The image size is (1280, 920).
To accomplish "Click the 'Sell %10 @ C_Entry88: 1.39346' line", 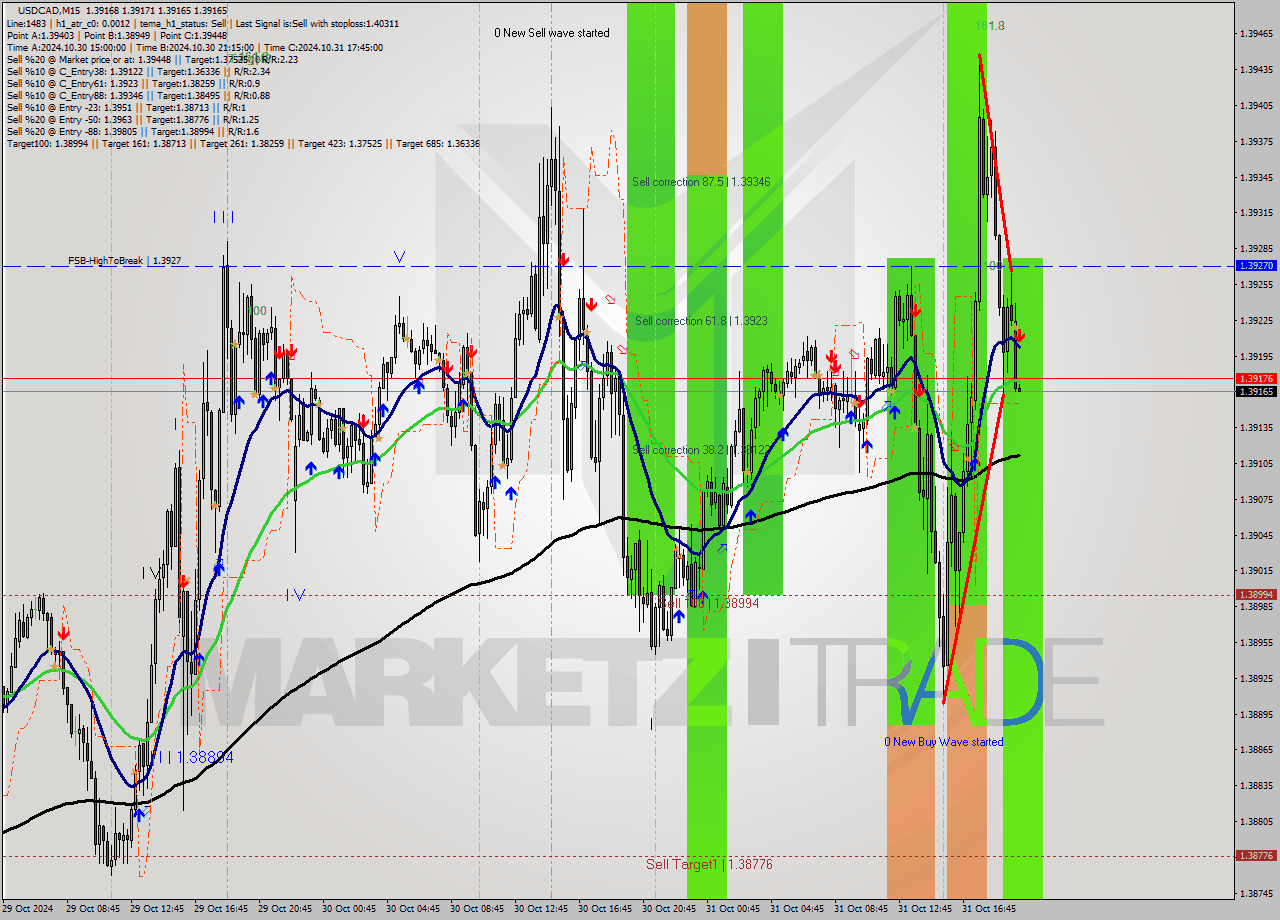I will click(138, 95).
